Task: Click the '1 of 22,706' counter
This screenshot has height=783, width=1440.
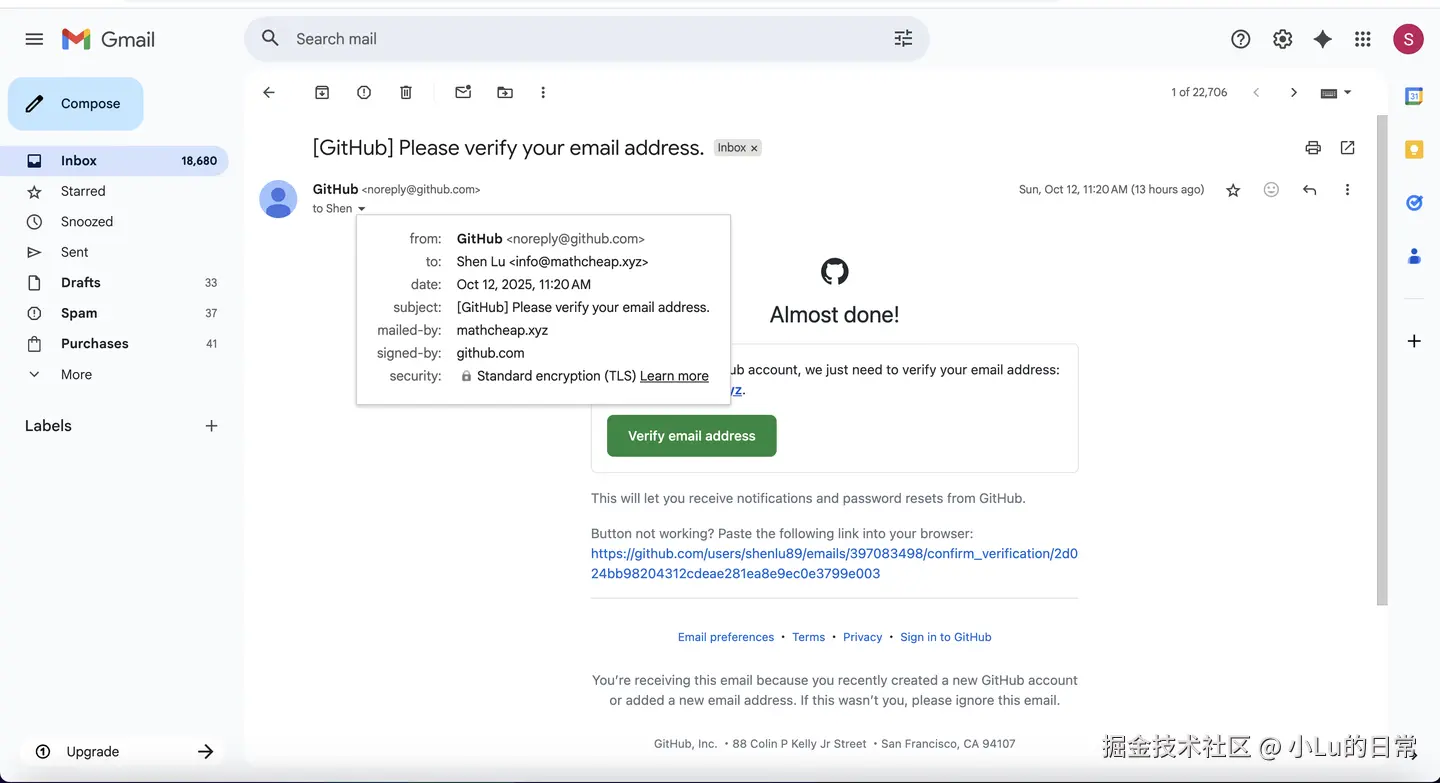Action: [x=1199, y=92]
